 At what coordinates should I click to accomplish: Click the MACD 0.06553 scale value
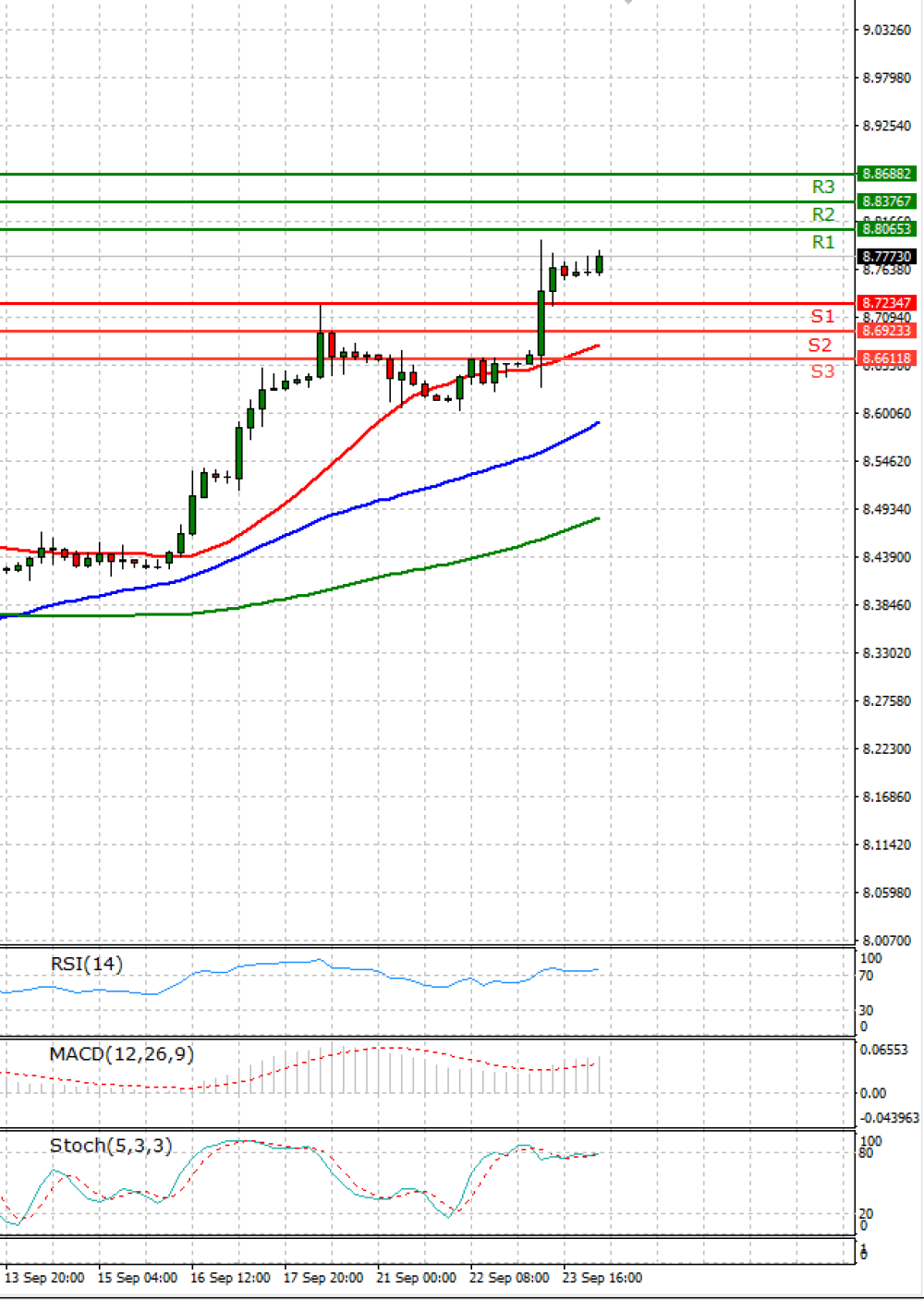(884, 1050)
